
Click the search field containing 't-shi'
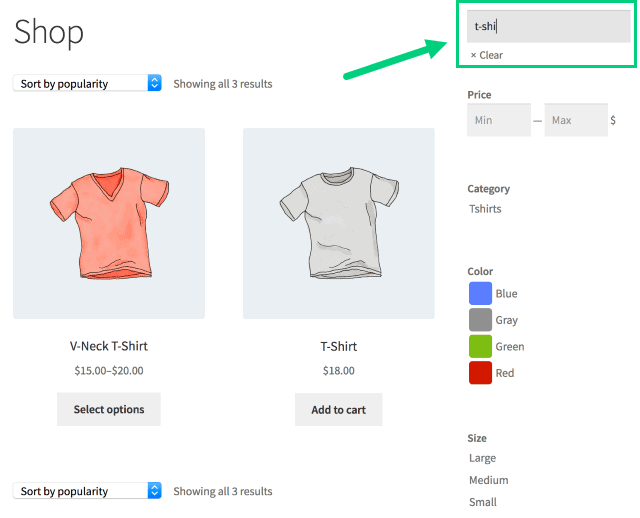pyautogui.click(x=548, y=27)
